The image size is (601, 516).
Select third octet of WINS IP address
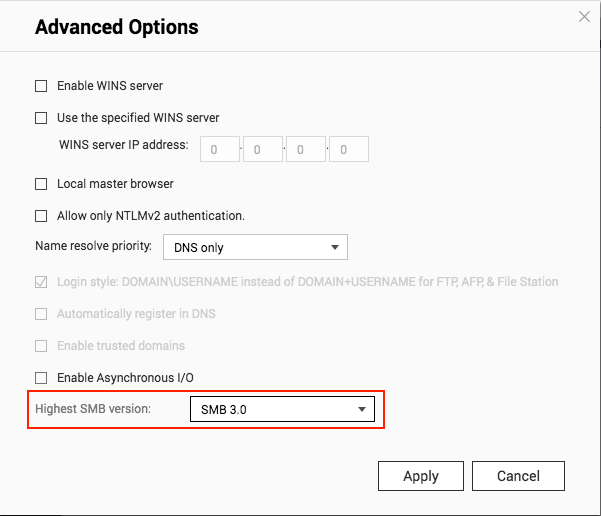tap(306, 149)
